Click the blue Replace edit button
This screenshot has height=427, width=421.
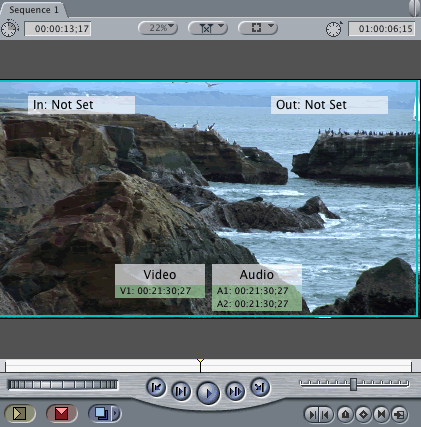pyautogui.click(x=100, y=414)
